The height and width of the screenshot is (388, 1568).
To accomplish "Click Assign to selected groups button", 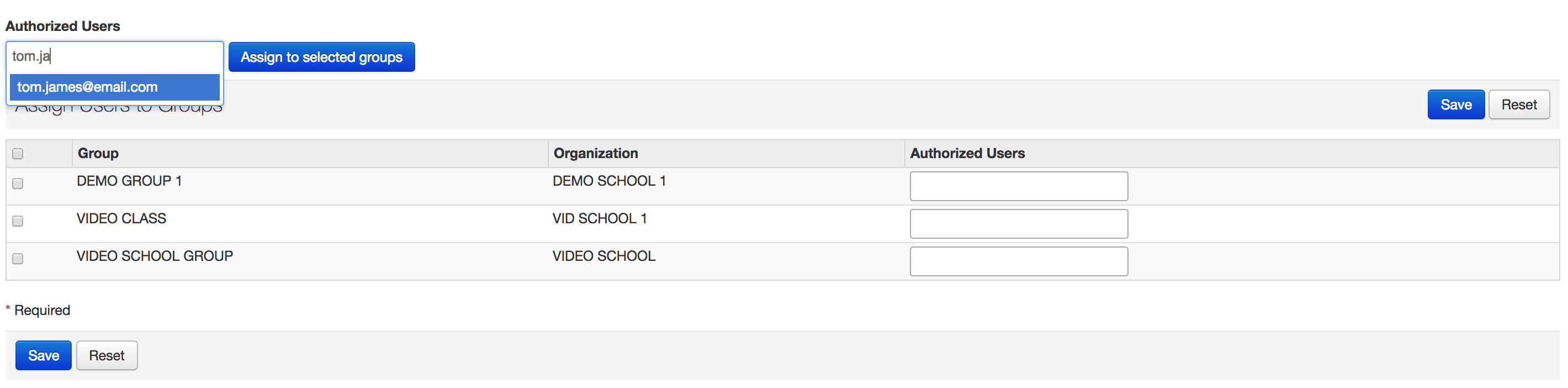I will click(x=321, y=57).
